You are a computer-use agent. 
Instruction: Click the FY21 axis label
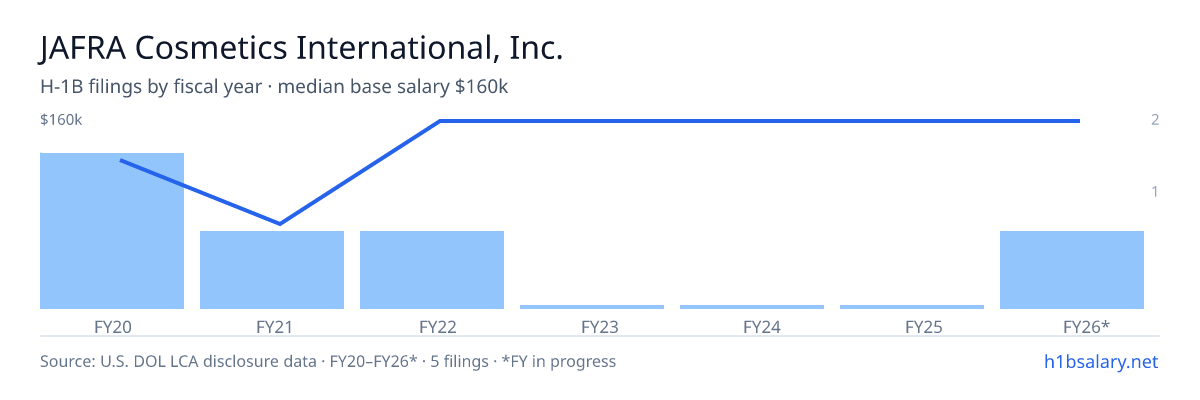(x=272, y=326)
